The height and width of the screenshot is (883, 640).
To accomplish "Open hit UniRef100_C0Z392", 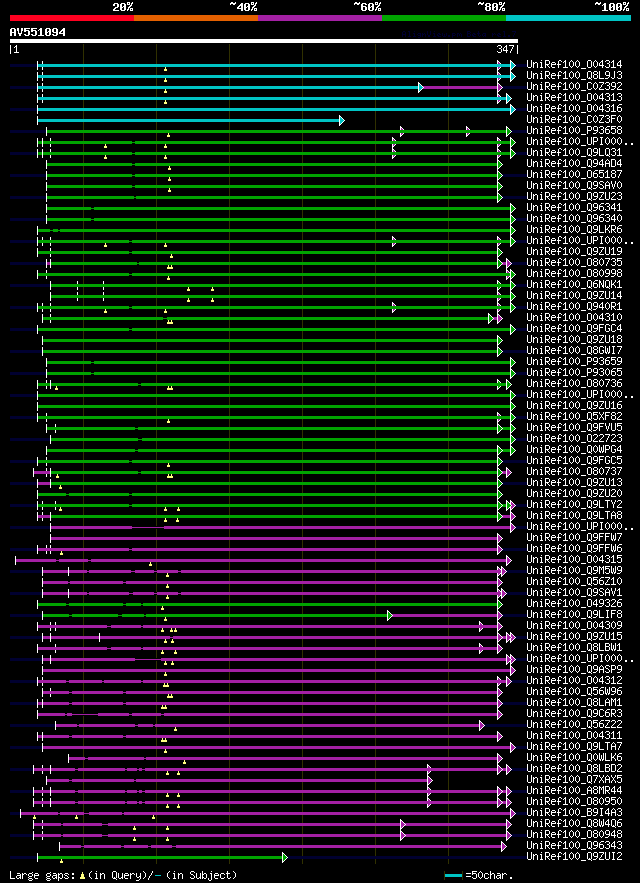I will pyautogui.click(x=574, y=87).
